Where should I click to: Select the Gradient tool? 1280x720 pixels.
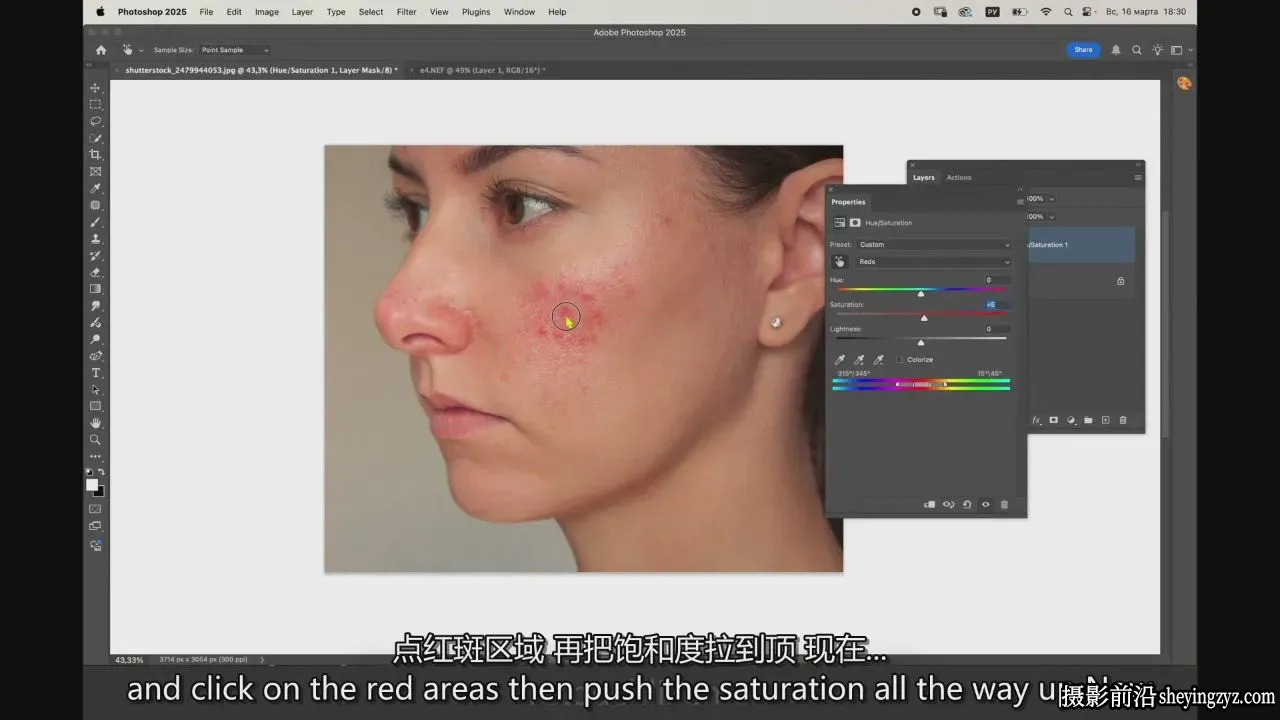click(x=96, y=289)
